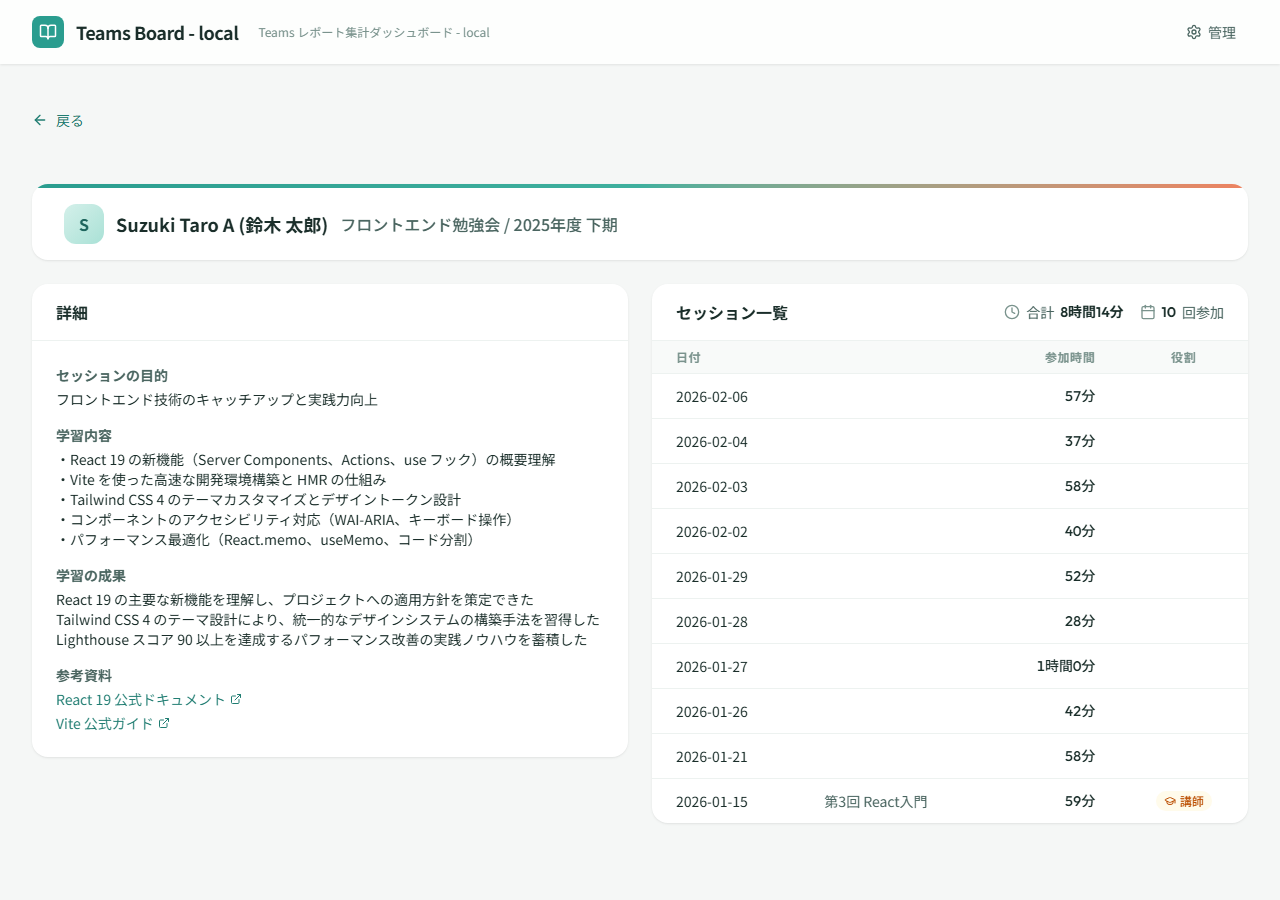Click the back arrow icon
This screenshot has height=900, width=1280.
pyautogui.click(x=40, y=120)
